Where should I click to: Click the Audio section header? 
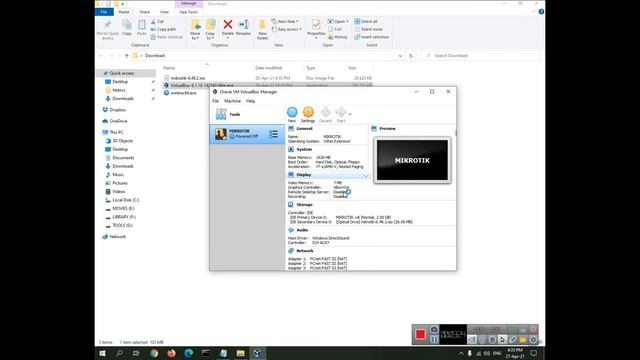point(302,230)
